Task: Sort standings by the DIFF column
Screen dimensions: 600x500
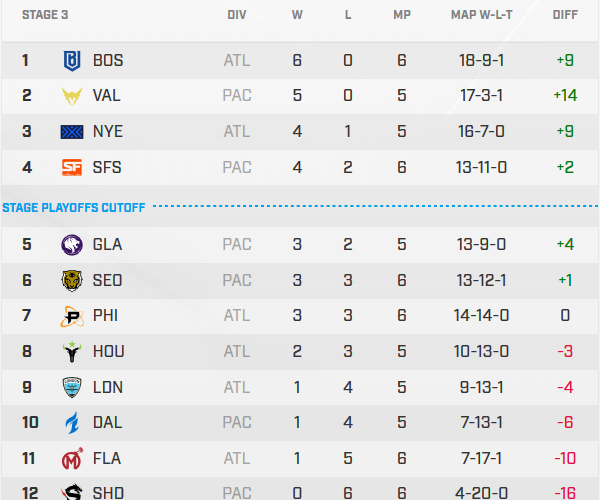Action: point(564,16)
